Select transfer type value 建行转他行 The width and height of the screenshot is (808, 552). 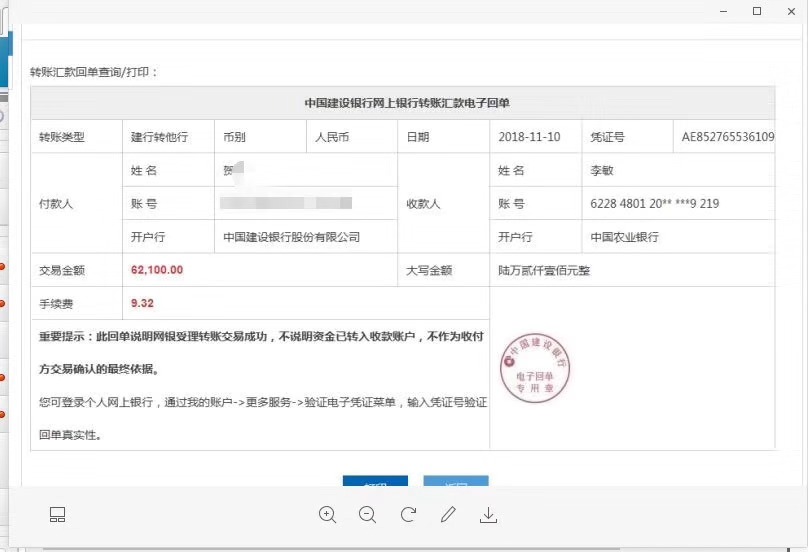click(159, 137)
